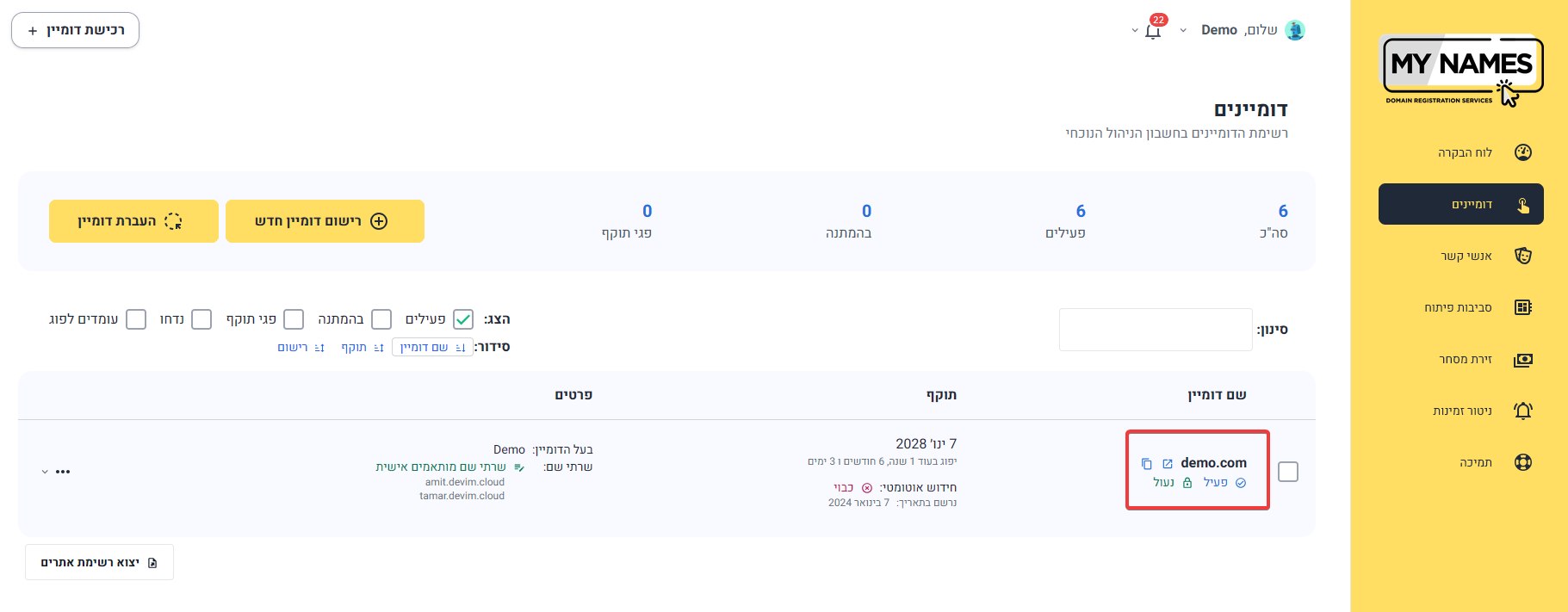The width and height of the screenshot is (1568, 612).
Task: Click the העברת דומיין transfer button
Action: point(133,221)
